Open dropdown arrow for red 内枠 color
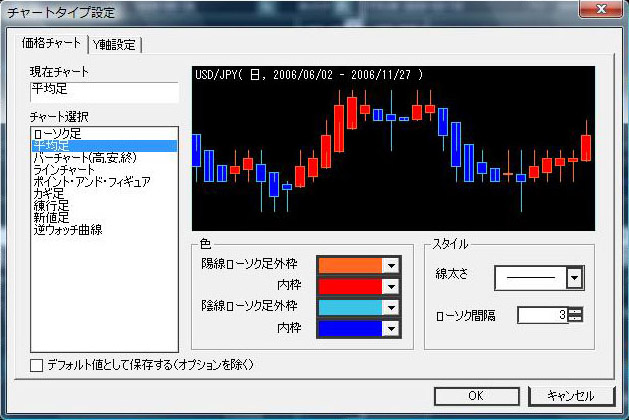The height and width of the screenshot is (420, 629). [391, 286]
